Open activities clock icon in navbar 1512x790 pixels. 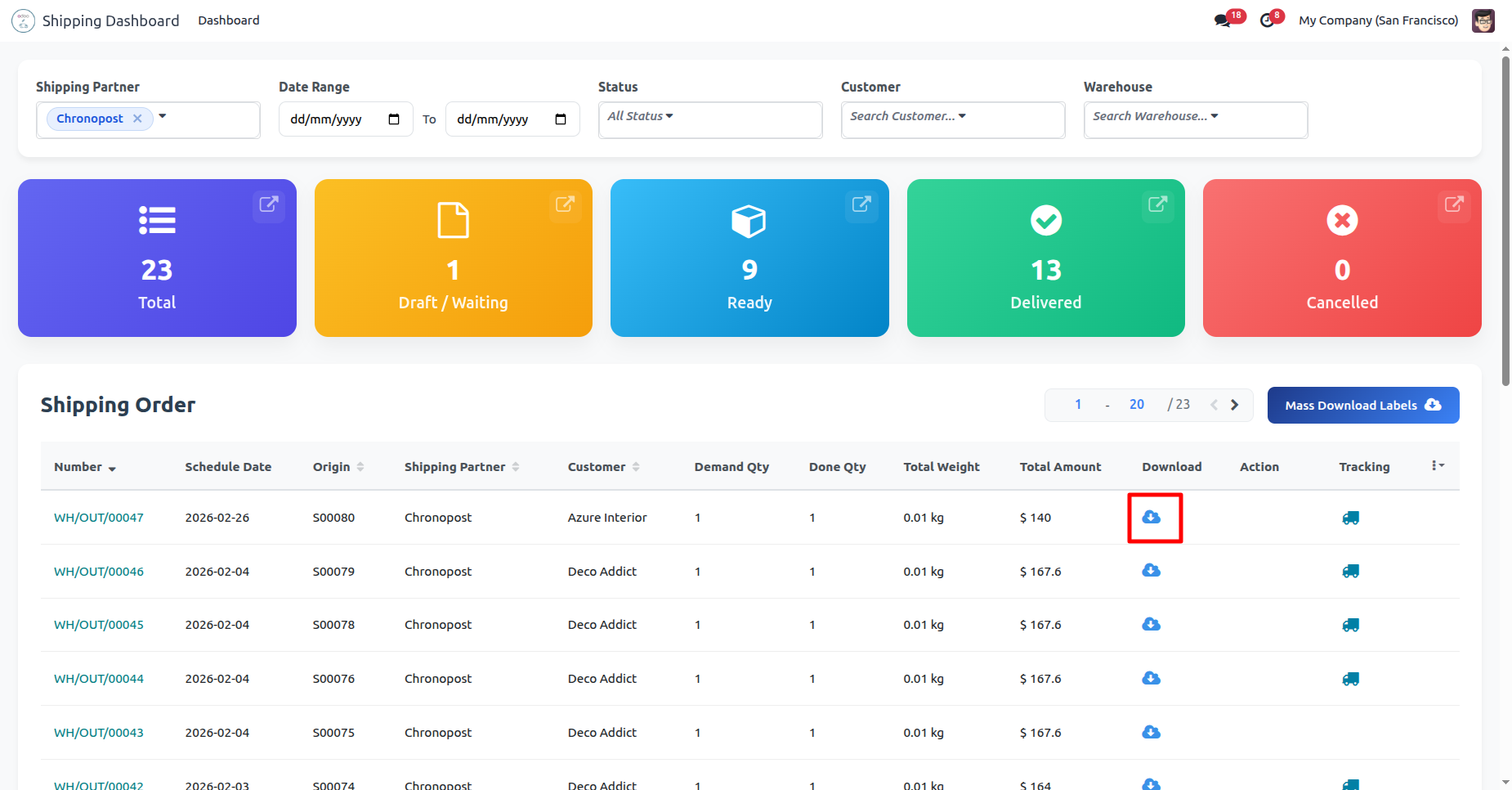tap(1268, 20)
